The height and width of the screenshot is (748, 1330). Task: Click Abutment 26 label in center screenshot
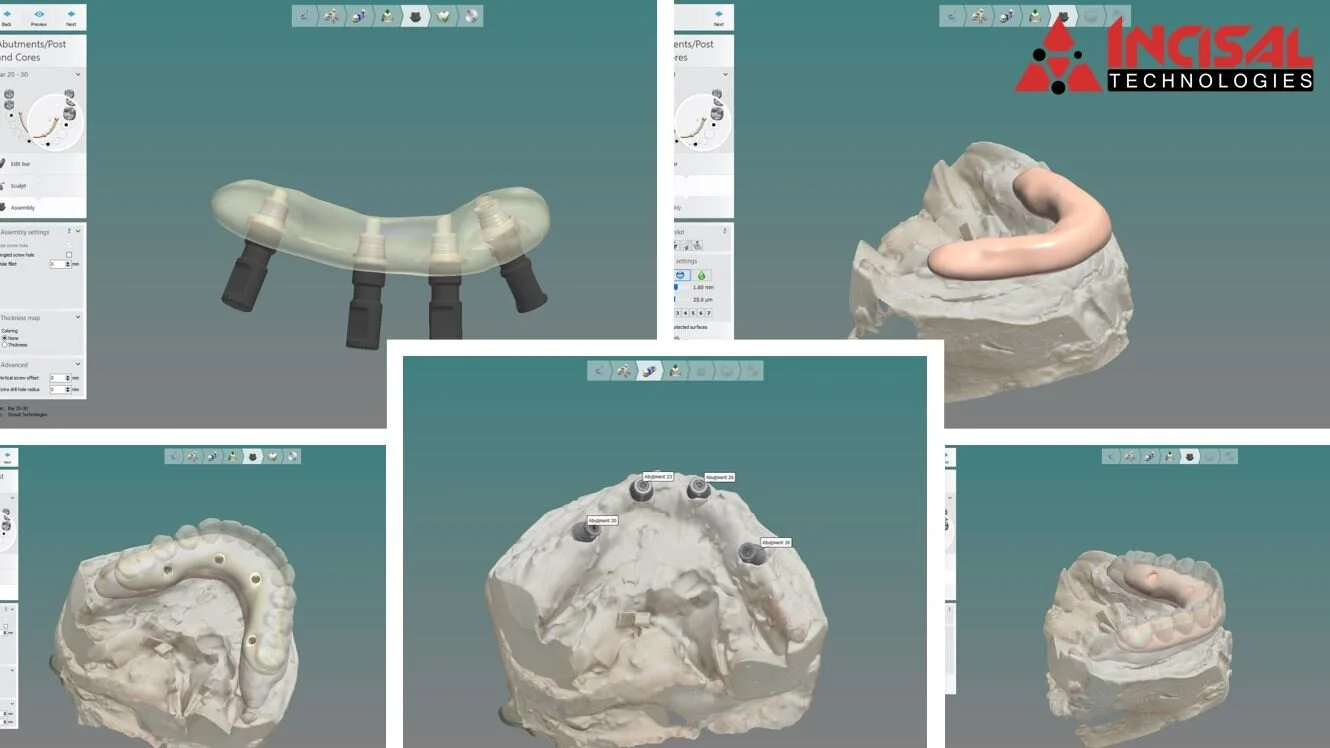point(720,478)
